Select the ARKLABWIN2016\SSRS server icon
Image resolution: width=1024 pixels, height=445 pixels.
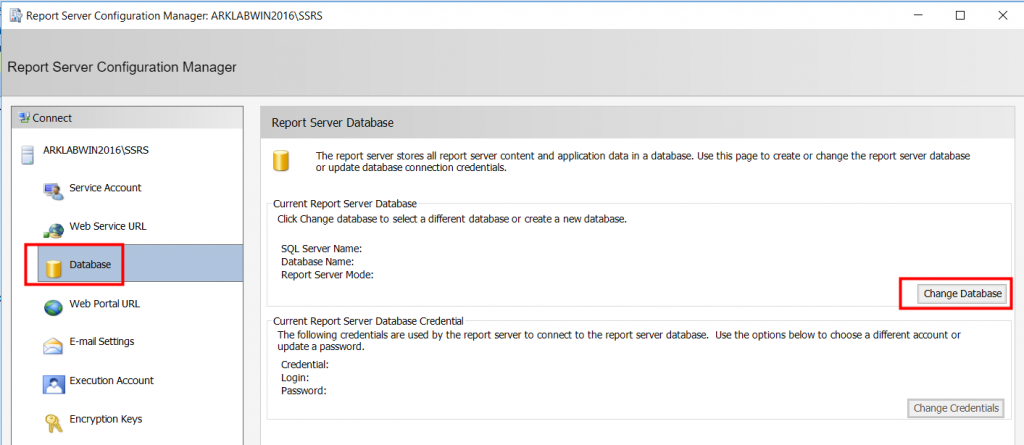coord(28,156)
